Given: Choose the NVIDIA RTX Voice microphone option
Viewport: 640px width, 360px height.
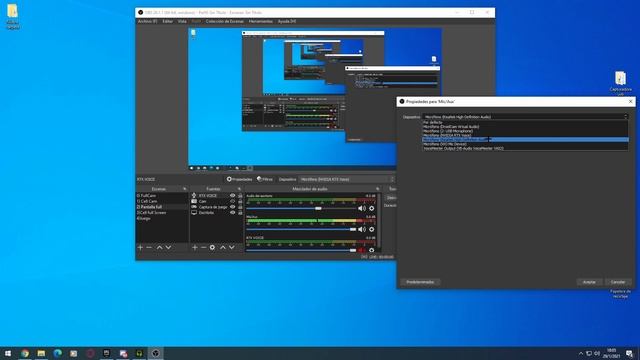Looking at the screenshot, I should pos(525,135).
